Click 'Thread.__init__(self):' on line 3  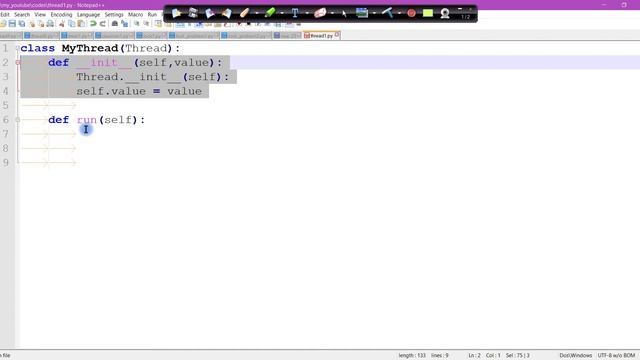153,77
